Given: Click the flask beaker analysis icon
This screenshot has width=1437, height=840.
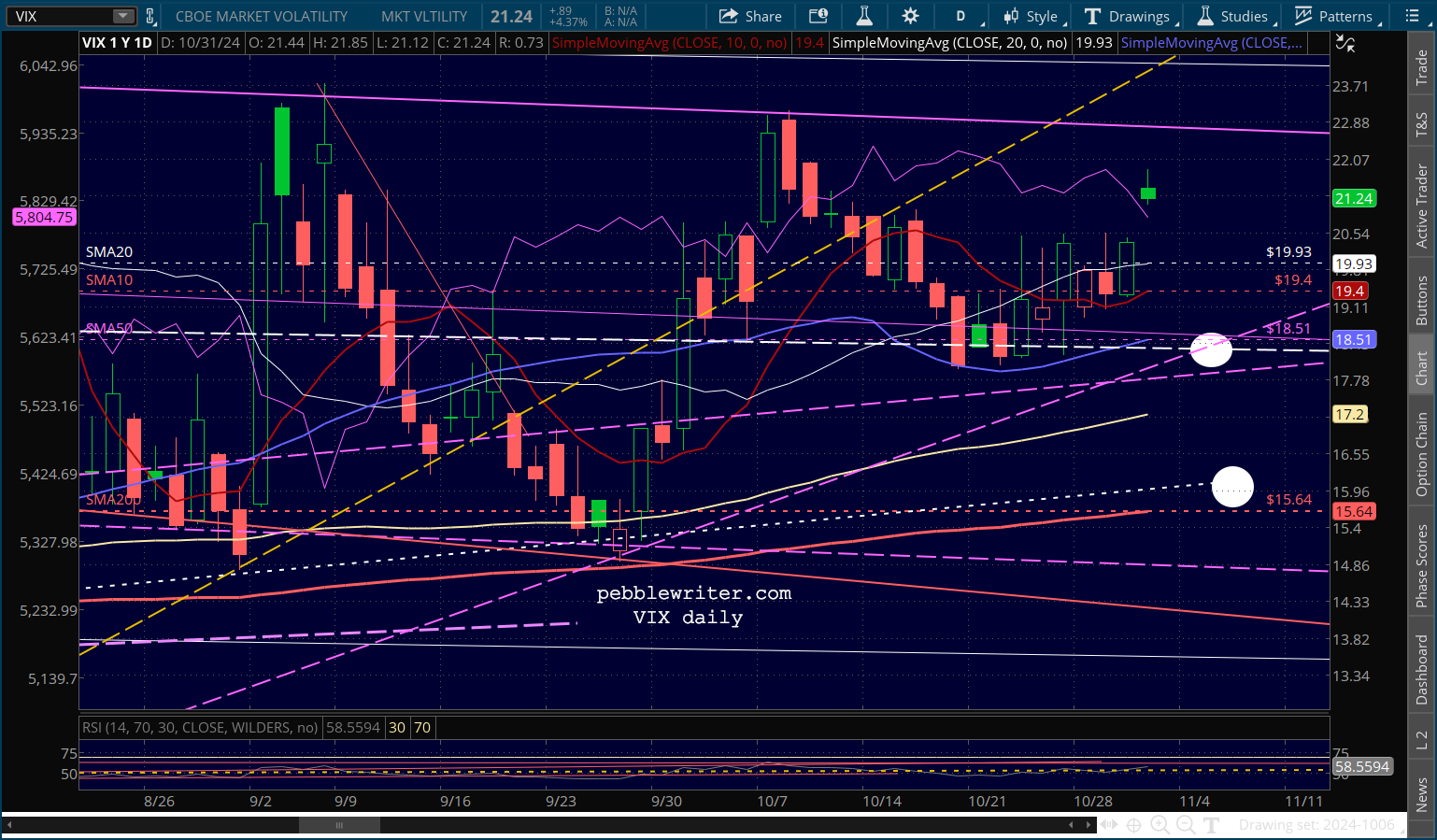Looking at the screenshot, I should [x=863, y=16].
